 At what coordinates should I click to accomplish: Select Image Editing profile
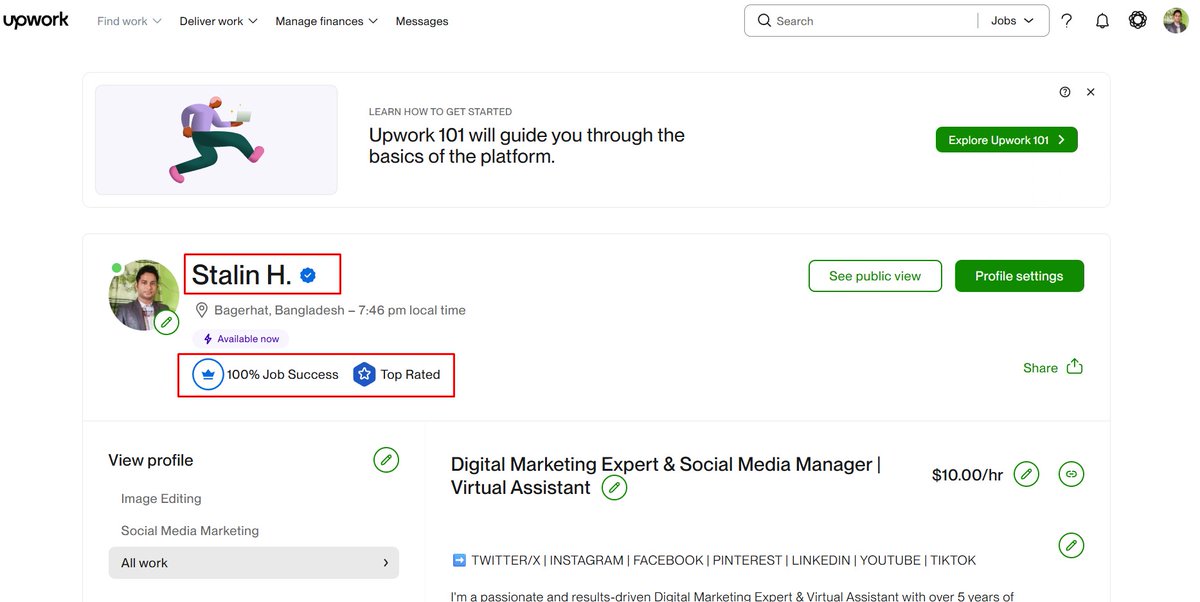(x=161, y=498)
